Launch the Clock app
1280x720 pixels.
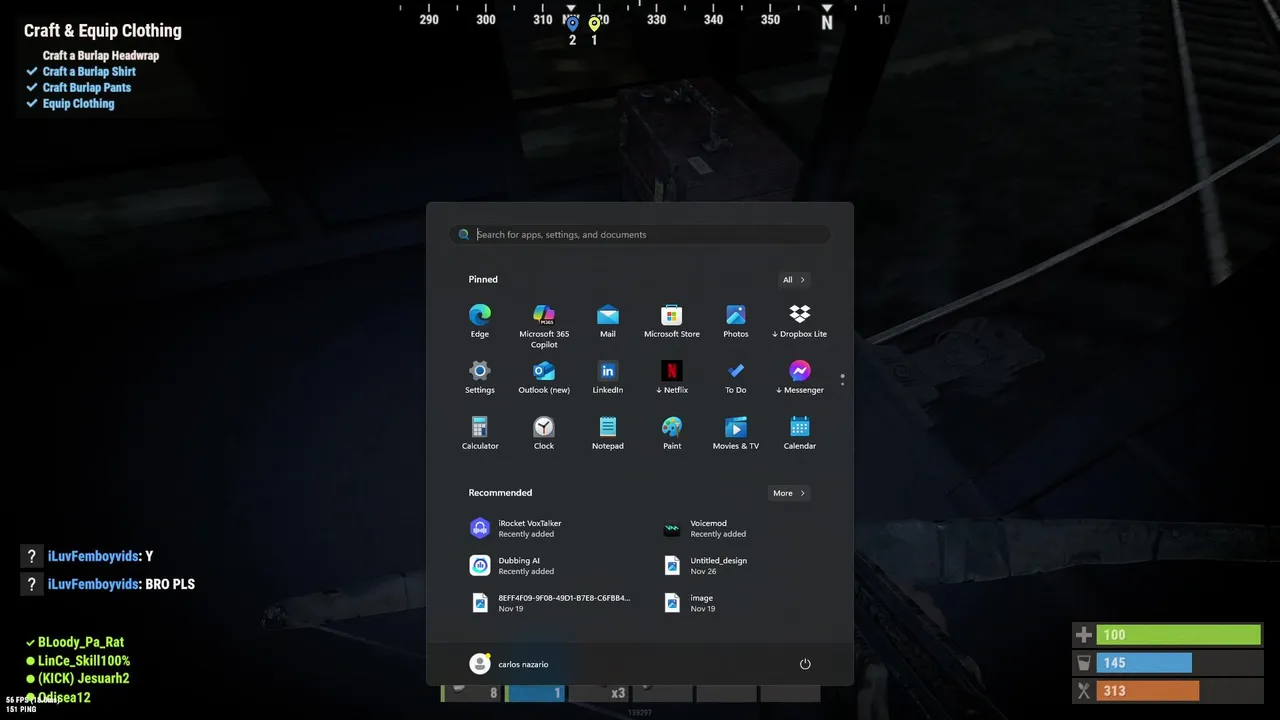pos(544,433)
